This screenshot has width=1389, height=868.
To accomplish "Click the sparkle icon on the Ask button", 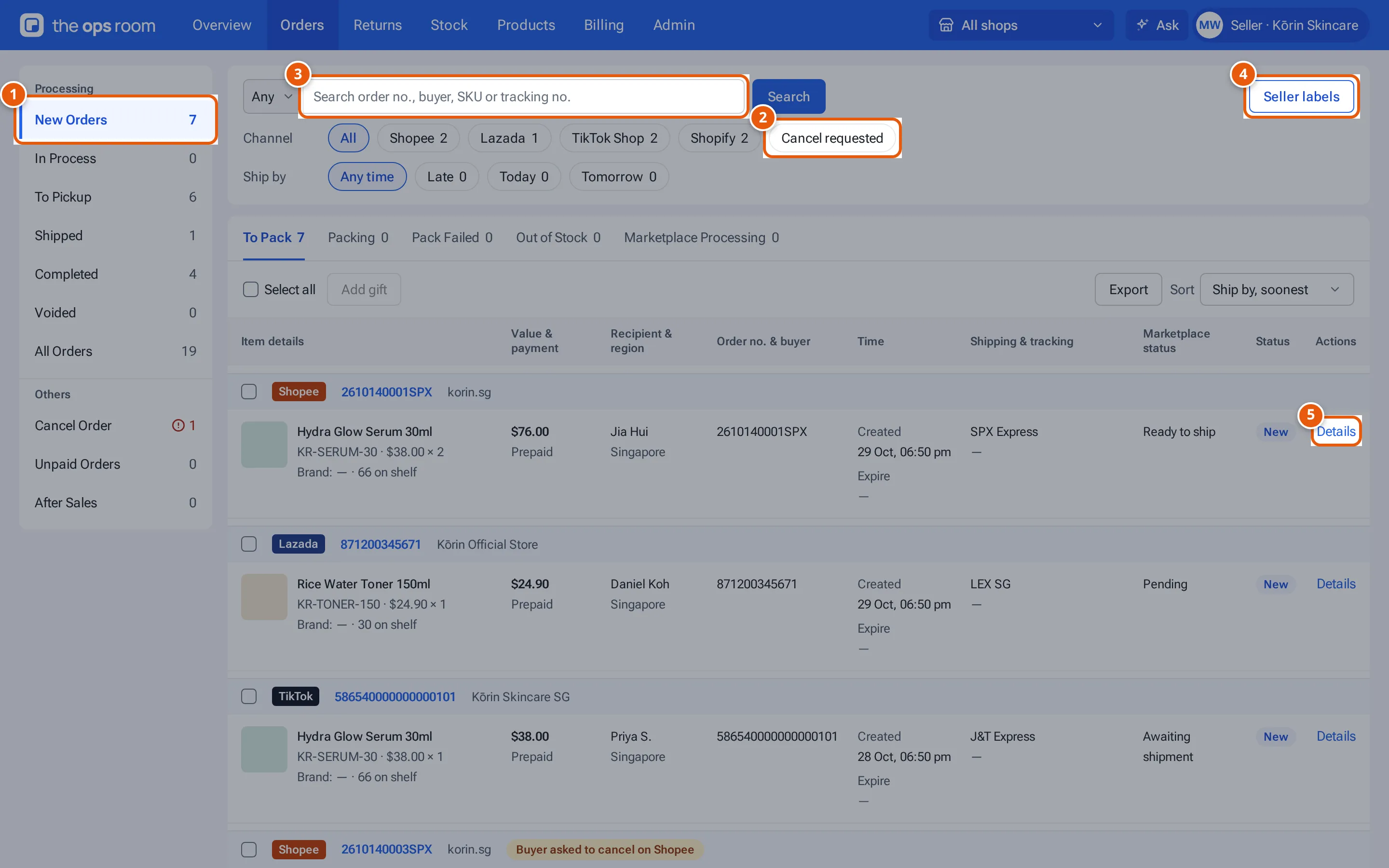I will 1142,25.
